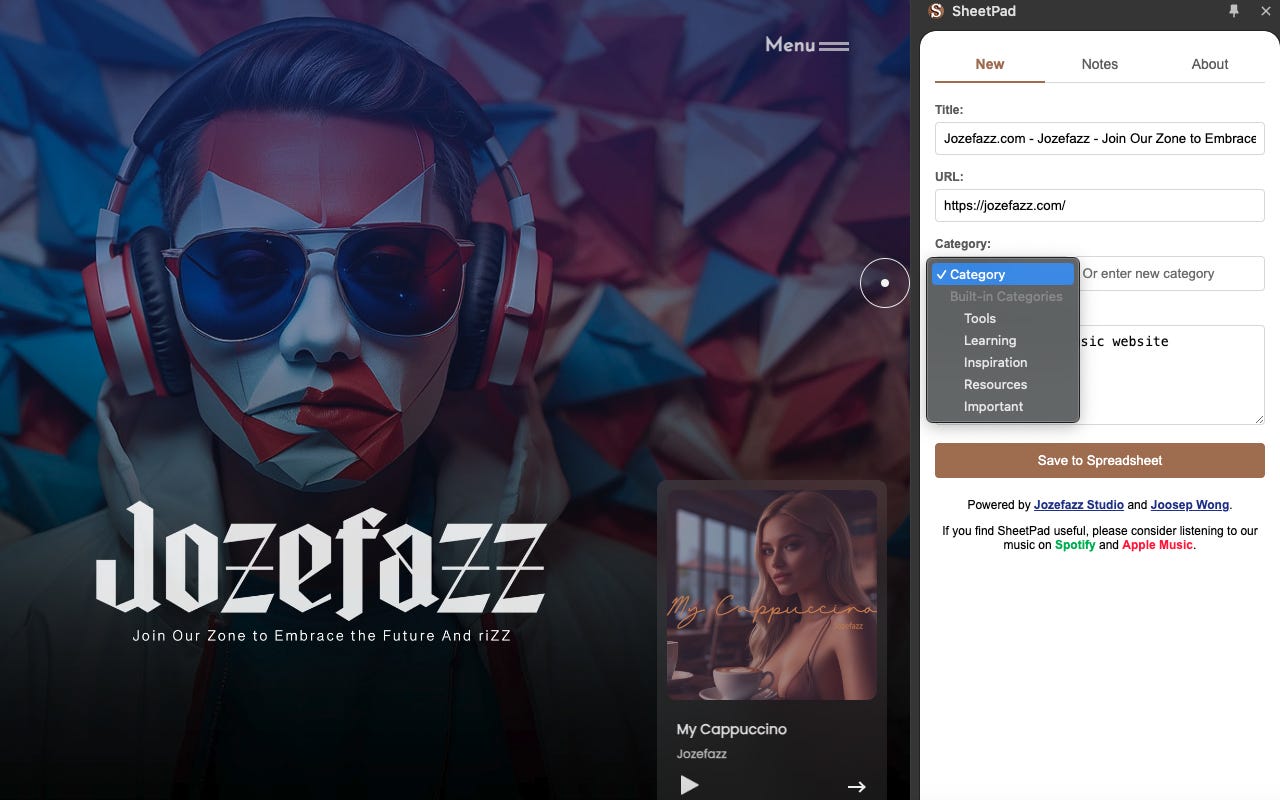
Task: Focus the URL input field
Action: 1100,205
